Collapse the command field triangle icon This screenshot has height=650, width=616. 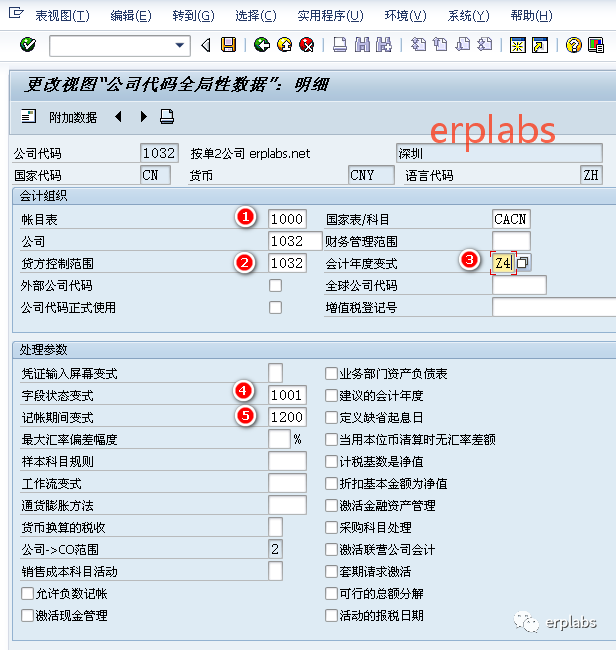pos(206,45)
